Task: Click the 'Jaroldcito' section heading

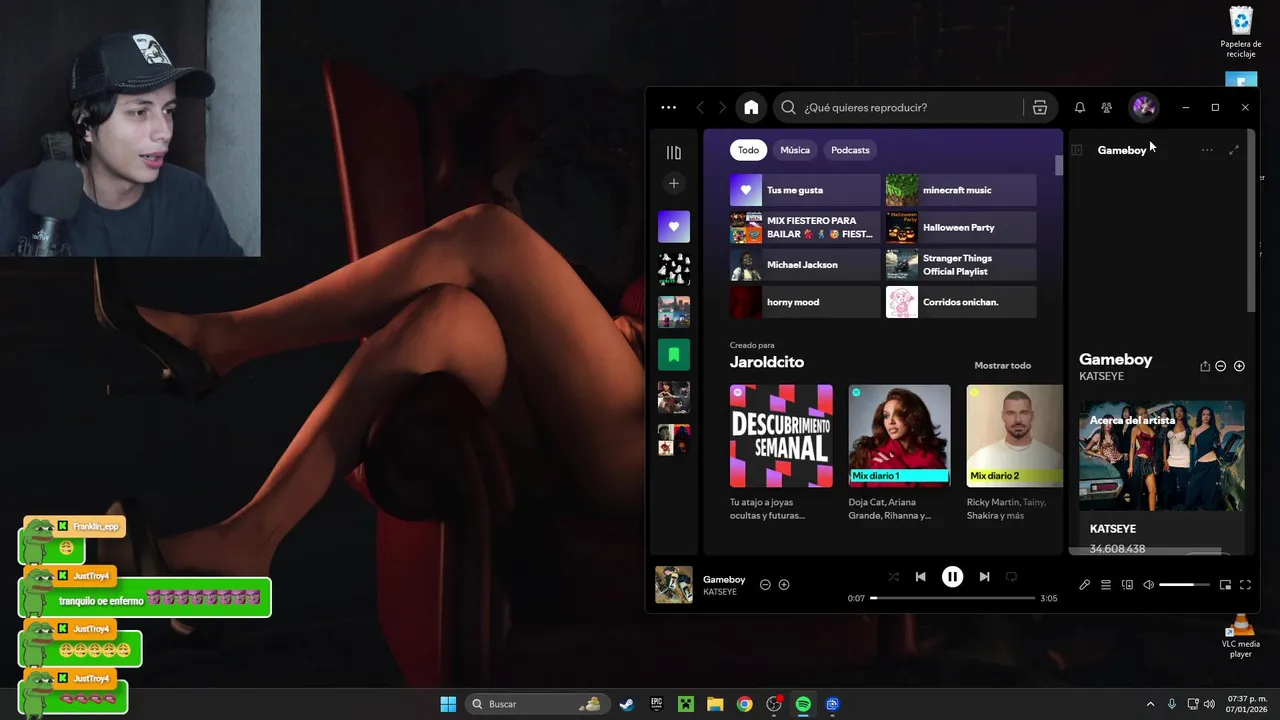Action: 767,362
